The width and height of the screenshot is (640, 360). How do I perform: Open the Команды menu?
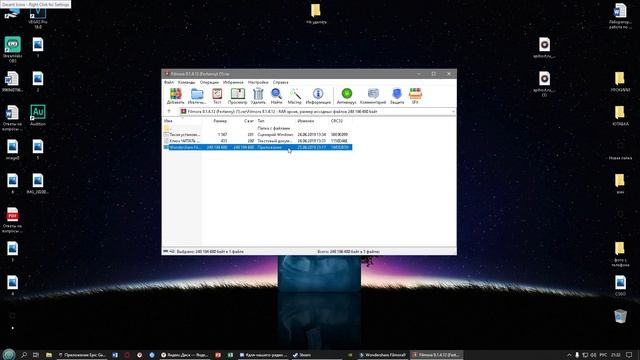click(x=187, y=82)
